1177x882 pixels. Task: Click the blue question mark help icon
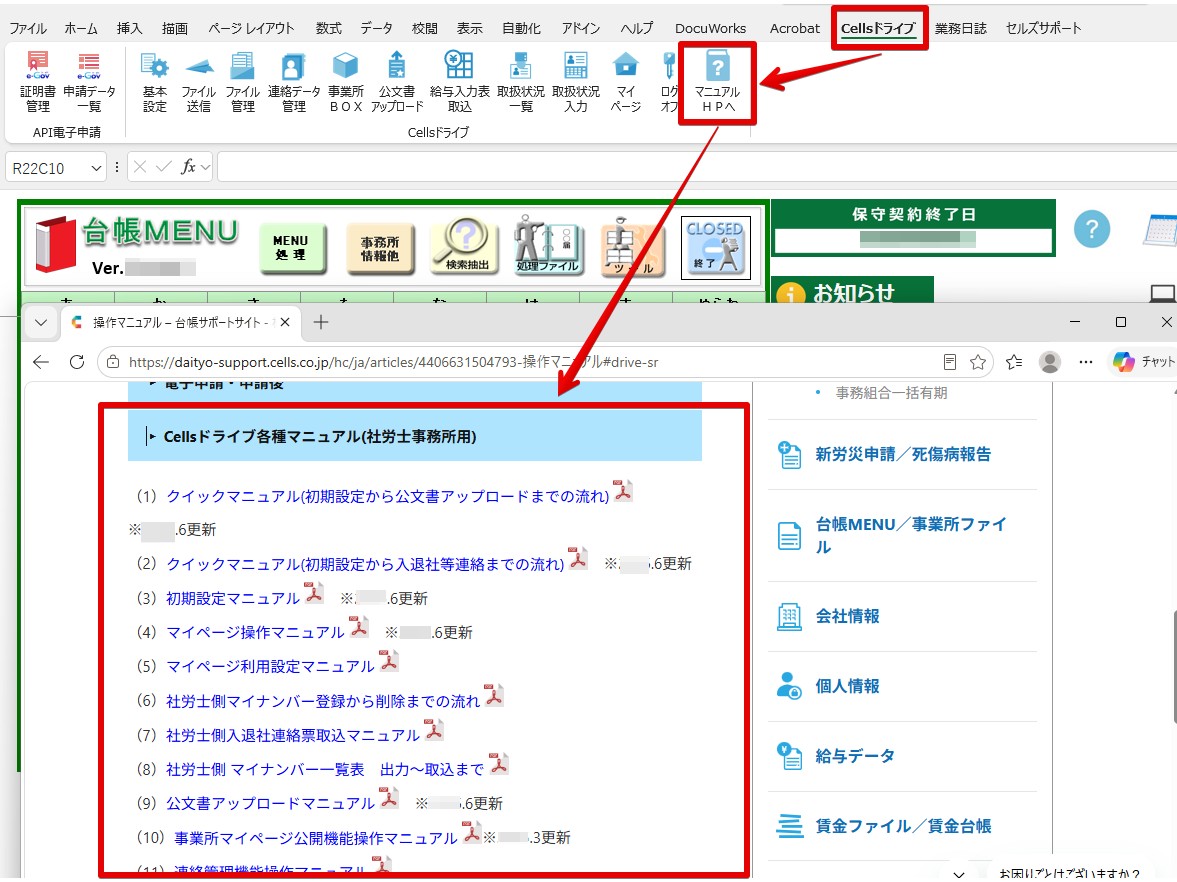point(1091,229)
